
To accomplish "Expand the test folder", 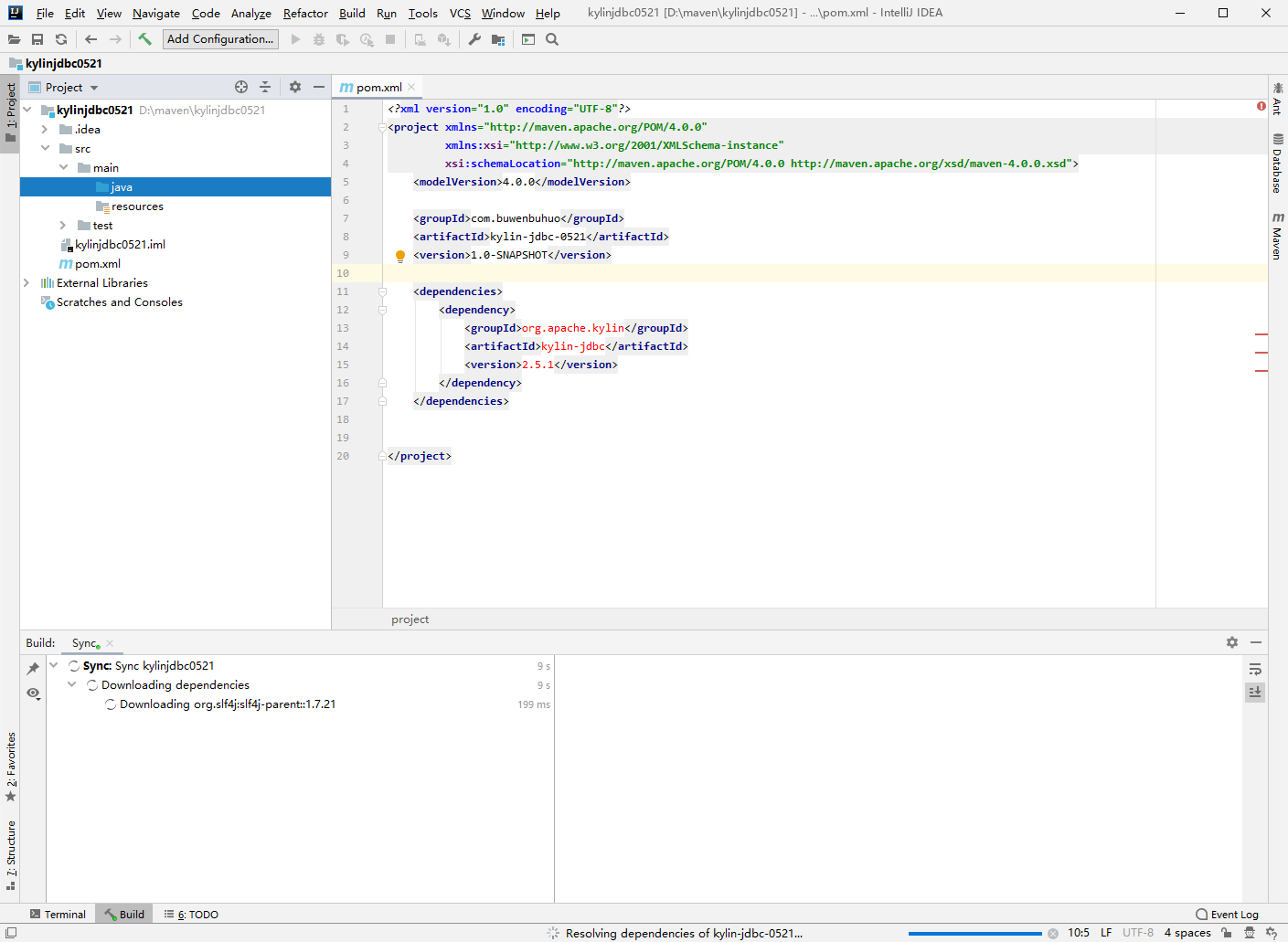I will pos(63,225).
